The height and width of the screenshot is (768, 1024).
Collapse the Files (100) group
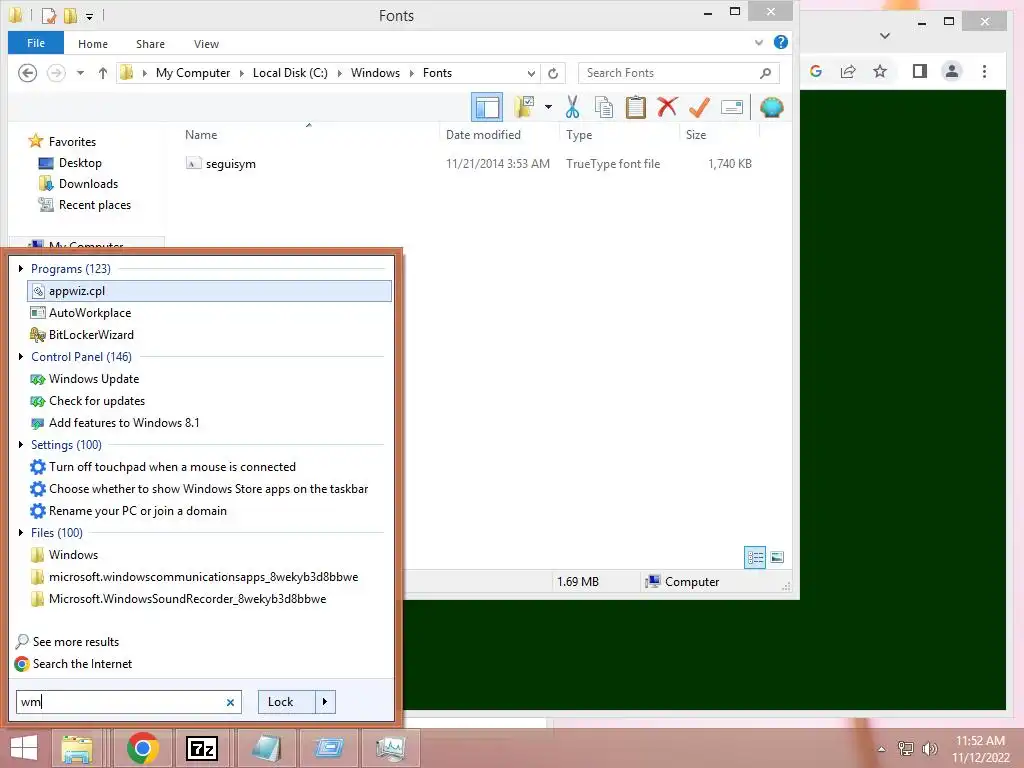point(21,532)
